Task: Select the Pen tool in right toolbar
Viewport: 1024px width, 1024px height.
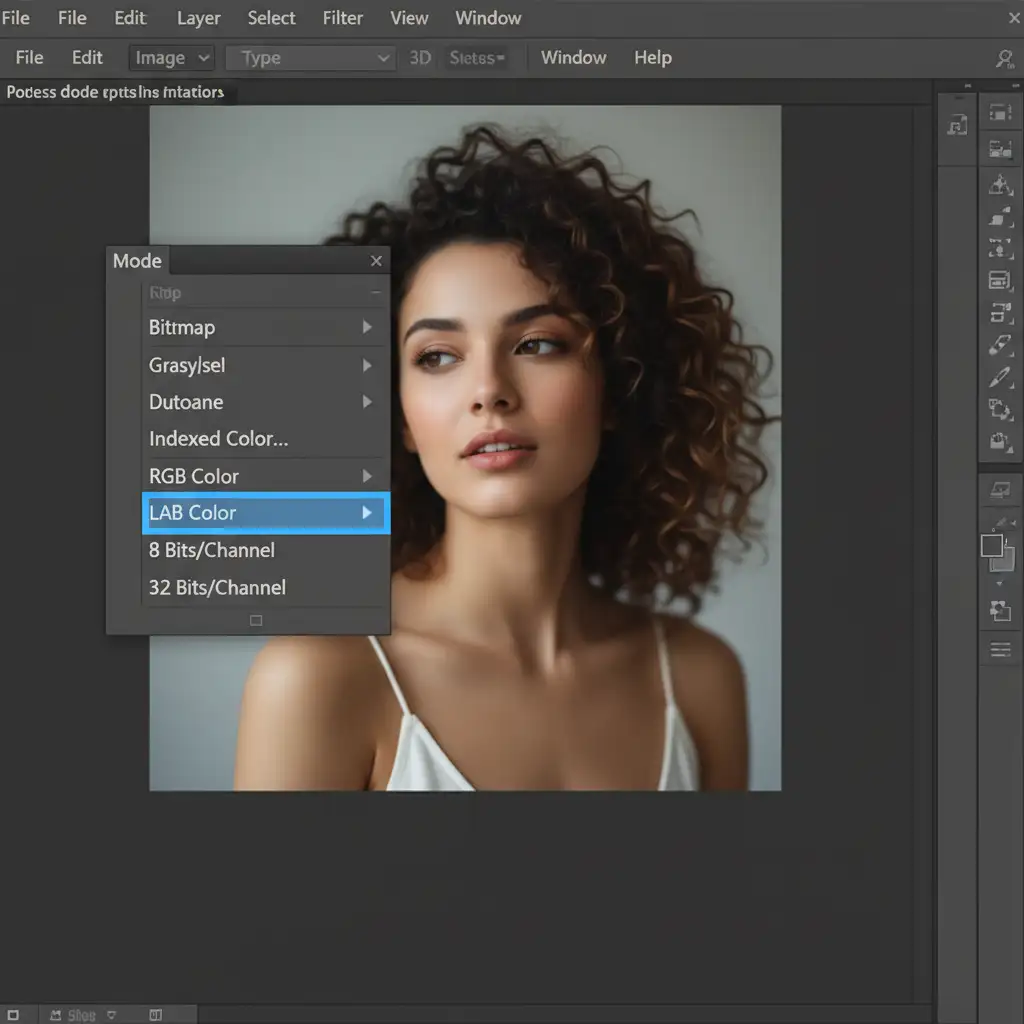Action: pyautogui.click(x=1000, y=377)
